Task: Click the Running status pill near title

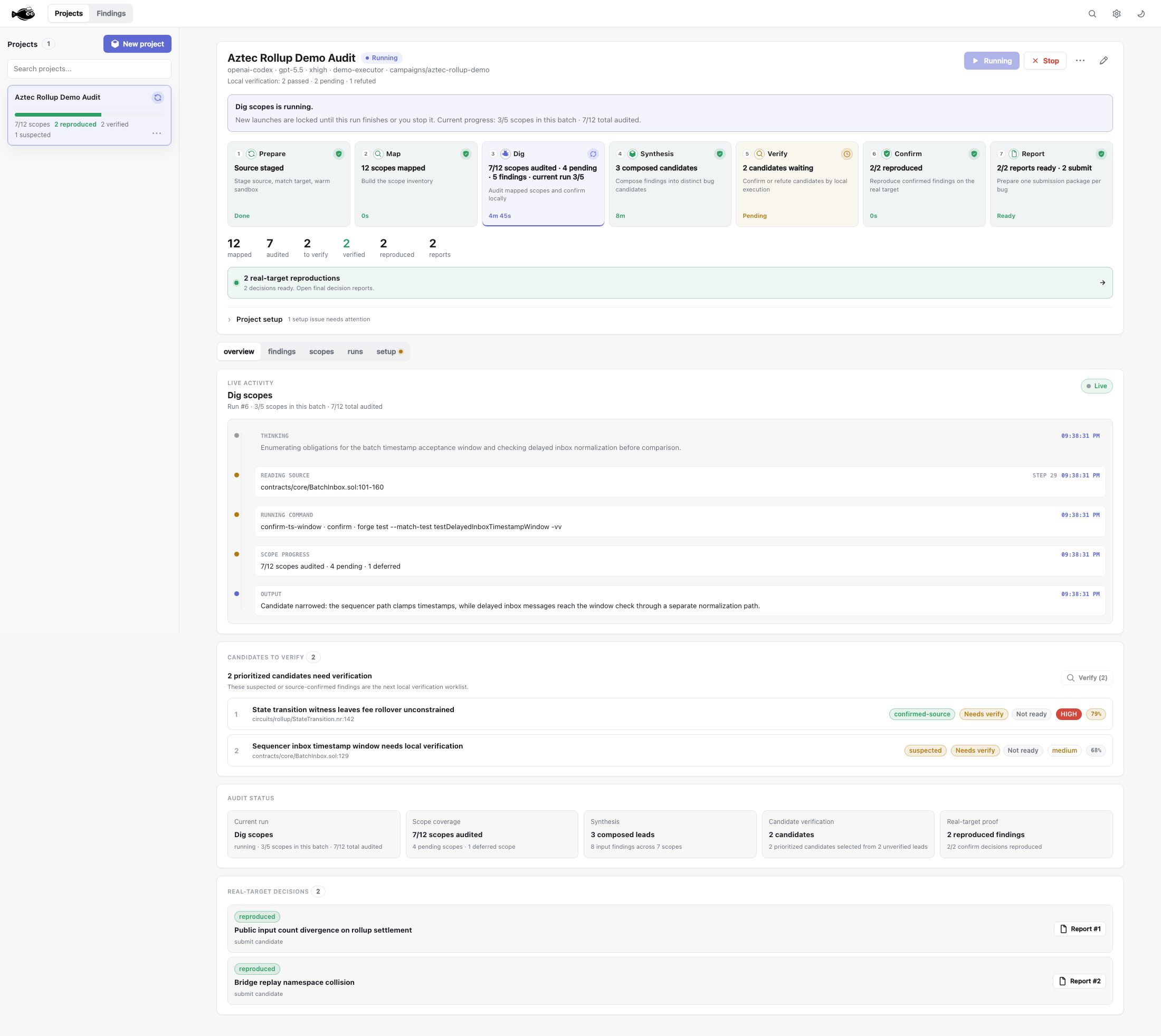Action: tap(382, 58)
